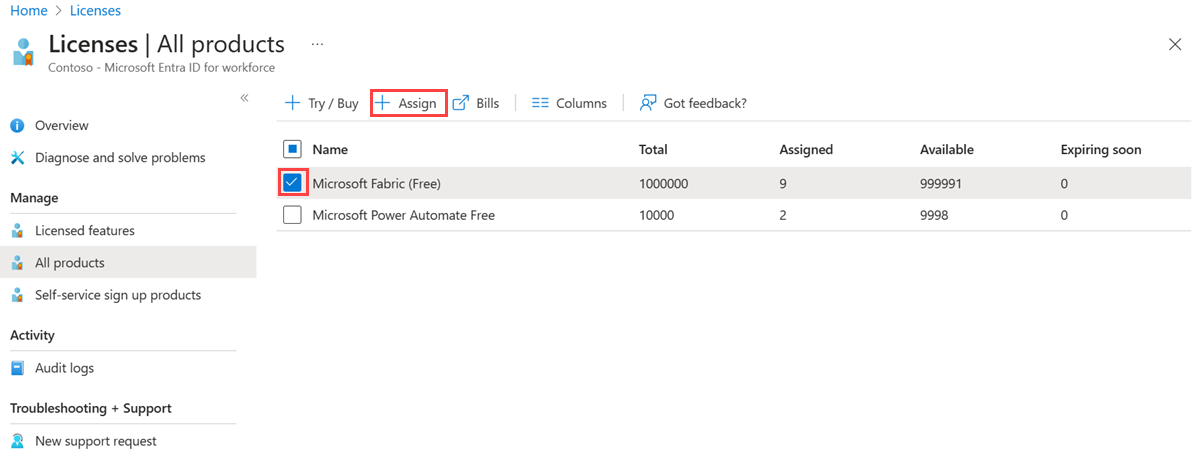Image resolution: width=1200 pixels, height=465 pixels.
Task: Click the Try / Buy toolbar button
Action: pyautogui.click(x=322, y=103)
